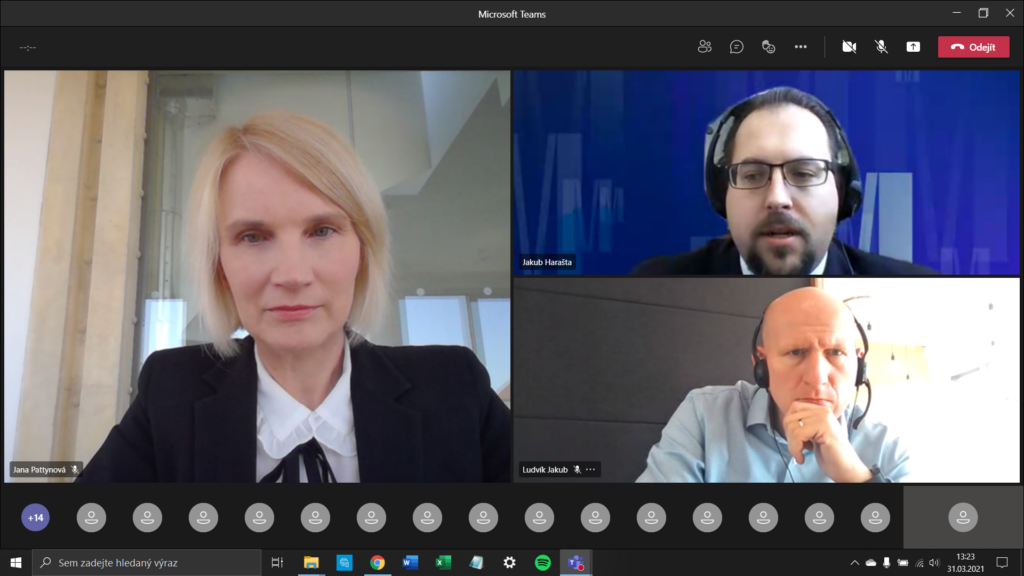
Task: Open the system volume control
Action: 934,563
